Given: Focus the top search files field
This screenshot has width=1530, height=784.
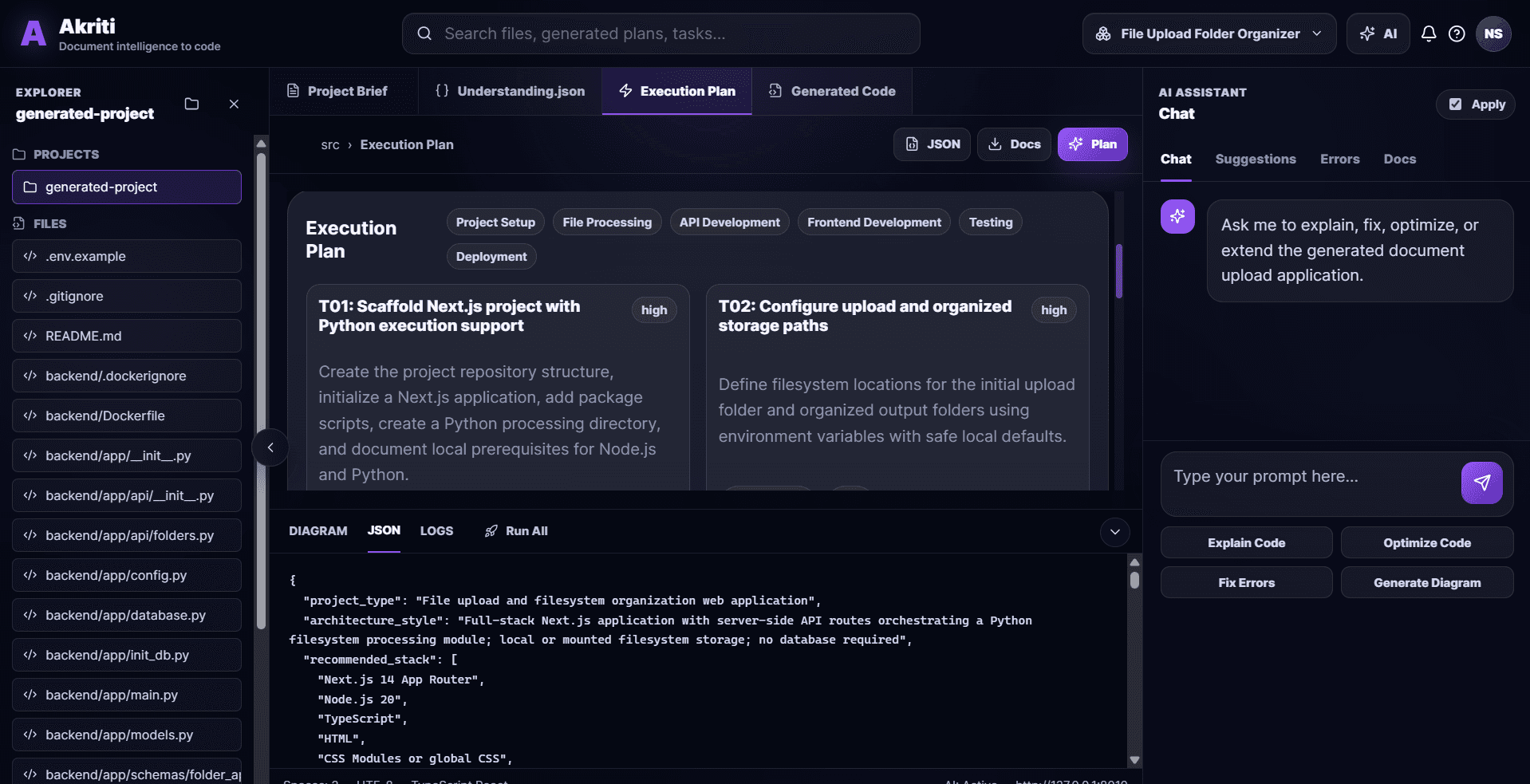Looking at the screenshot, I should (661, 33).
